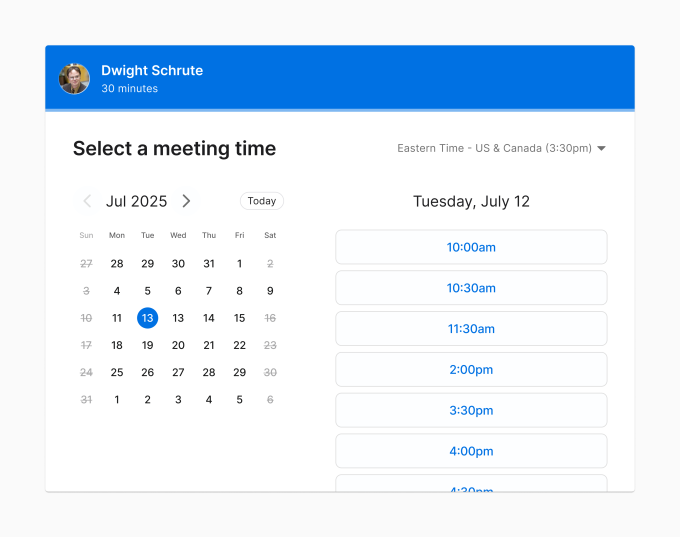Pick Friday the 15th on calendar
This screenshot has width=680, height=537.
tap(239, 318)
